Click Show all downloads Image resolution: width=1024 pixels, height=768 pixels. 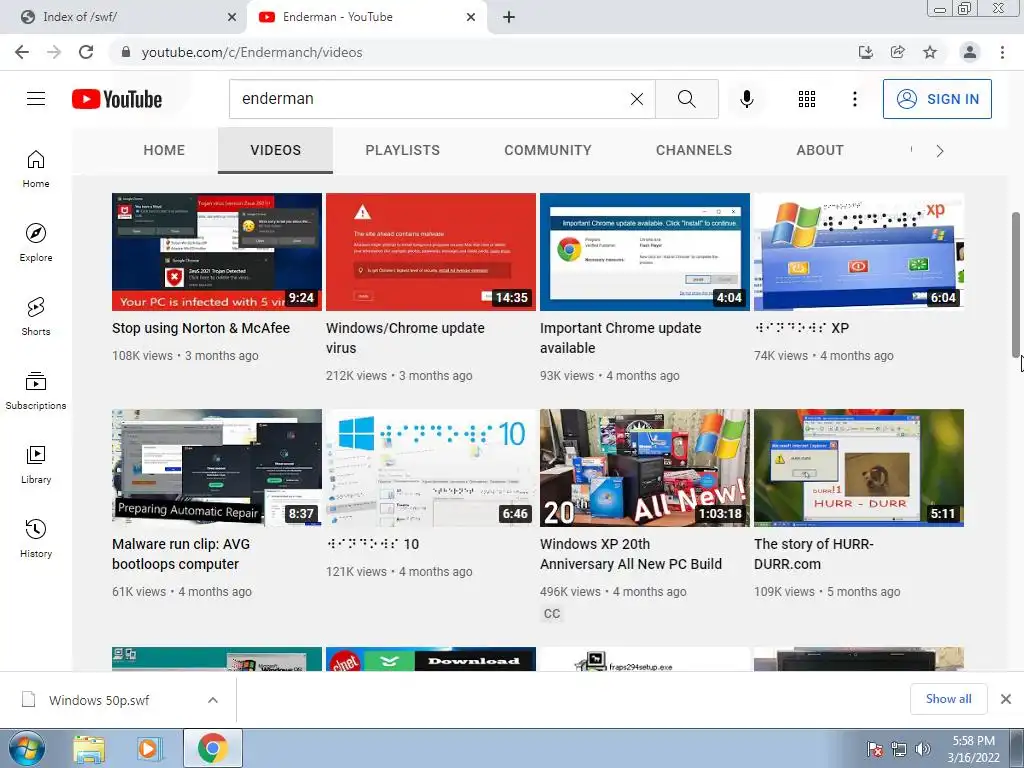[948, 699]
